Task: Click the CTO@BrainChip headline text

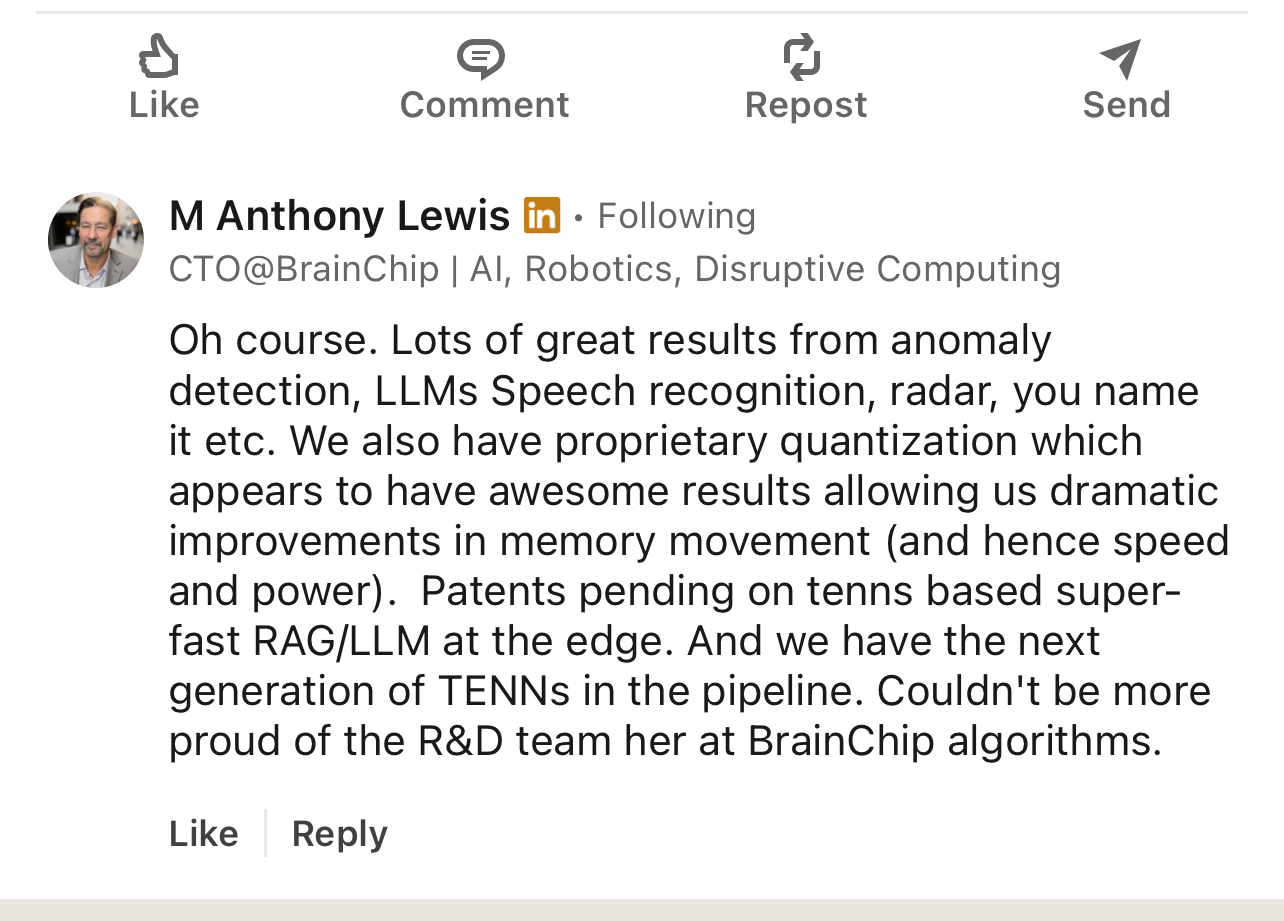Action: (304, 269)
